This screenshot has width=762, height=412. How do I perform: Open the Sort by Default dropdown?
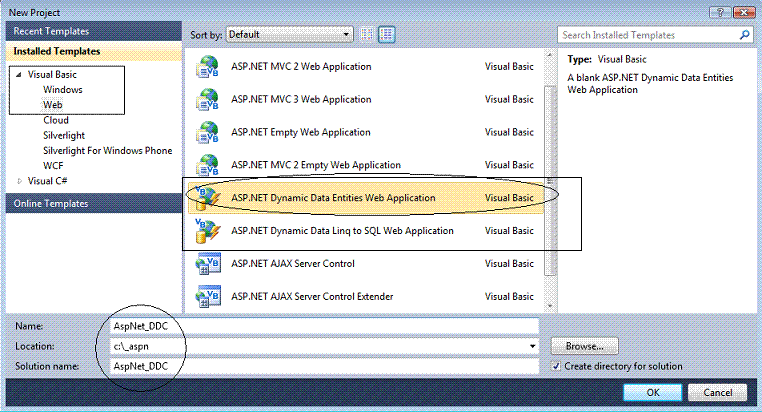290,34
